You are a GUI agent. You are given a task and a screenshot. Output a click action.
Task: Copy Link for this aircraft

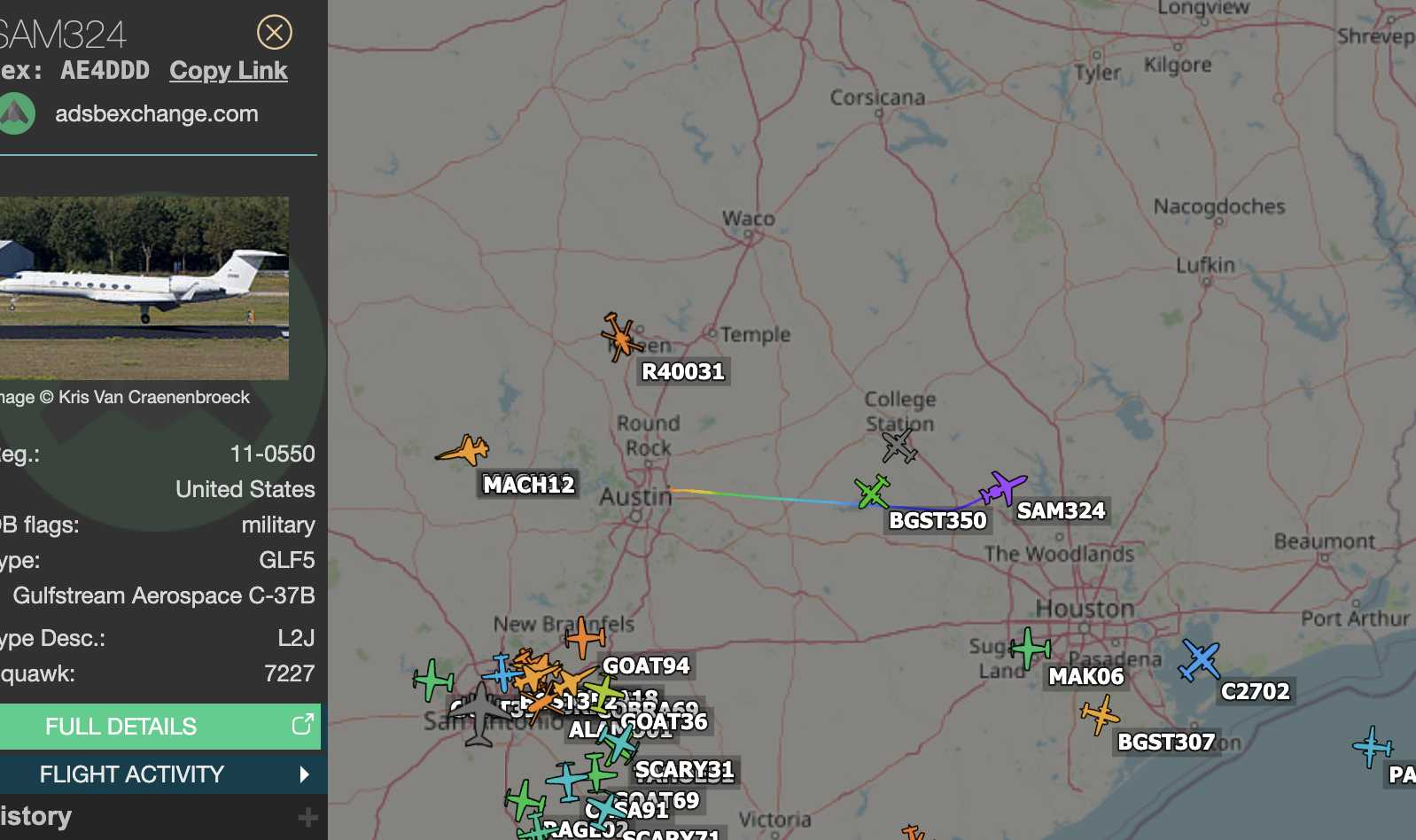[x=229, y=71]
